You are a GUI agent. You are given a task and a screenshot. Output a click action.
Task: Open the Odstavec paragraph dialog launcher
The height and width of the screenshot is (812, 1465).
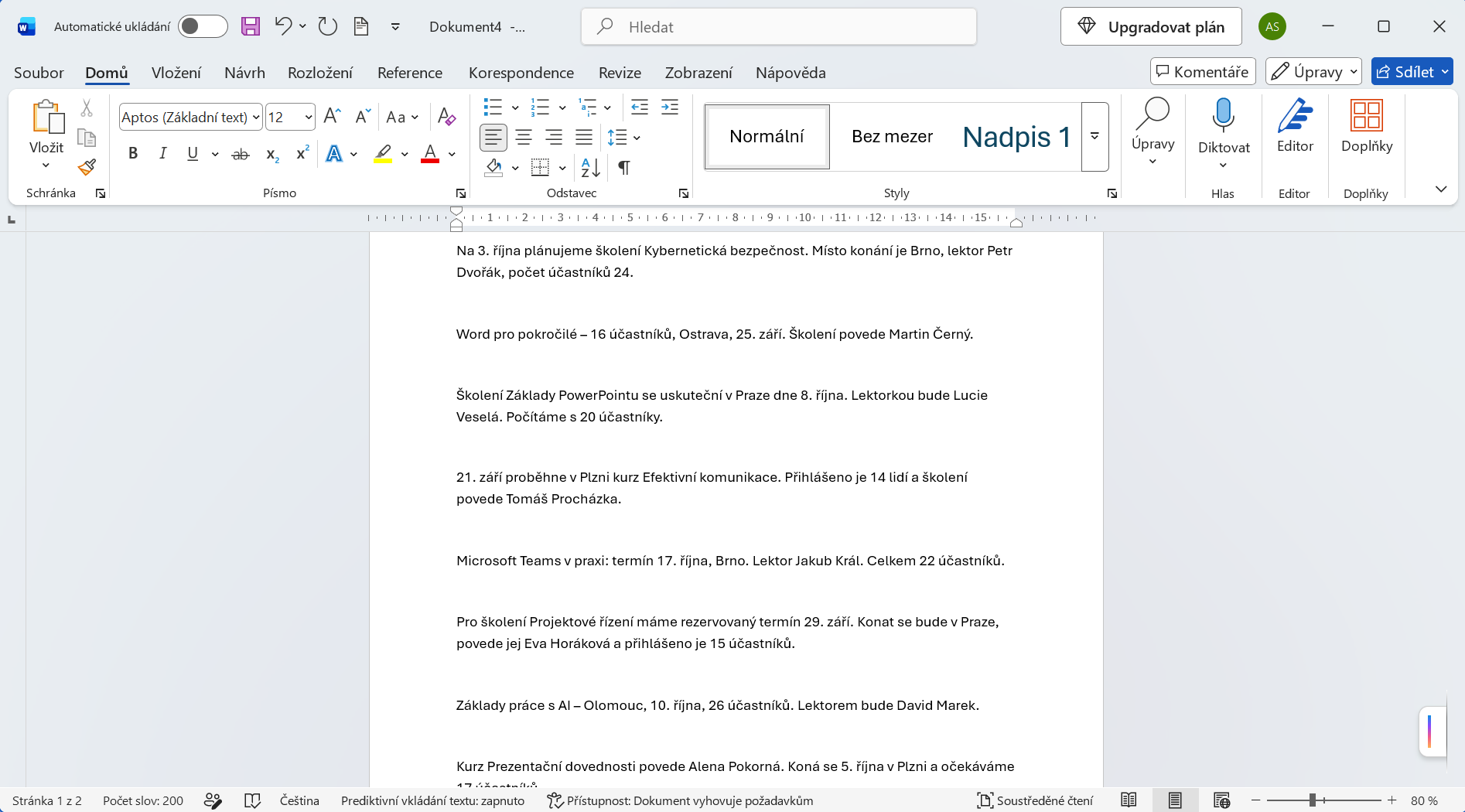[x=684, y=193]
